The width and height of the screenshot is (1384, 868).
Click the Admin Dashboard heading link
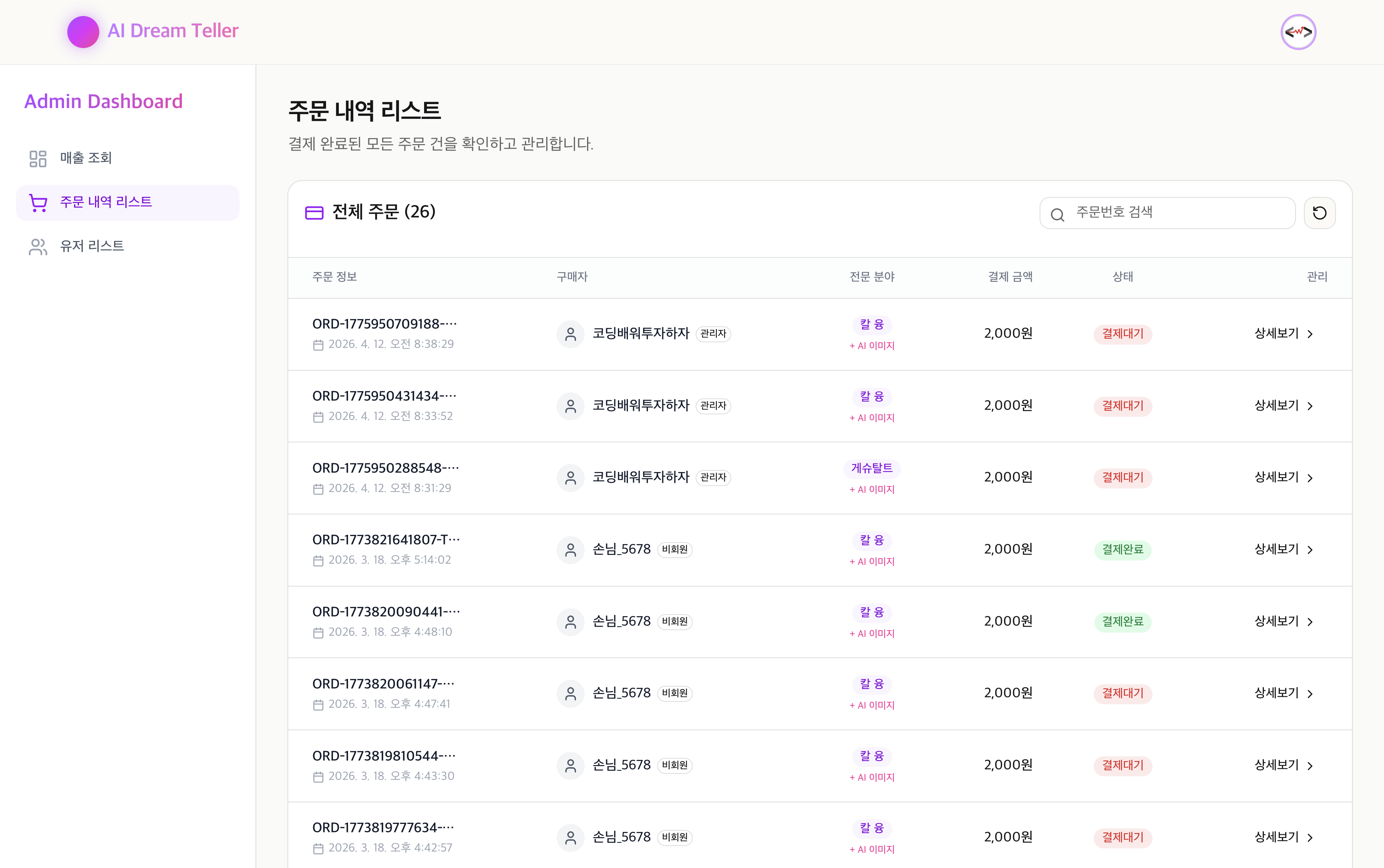pos(104,101)
